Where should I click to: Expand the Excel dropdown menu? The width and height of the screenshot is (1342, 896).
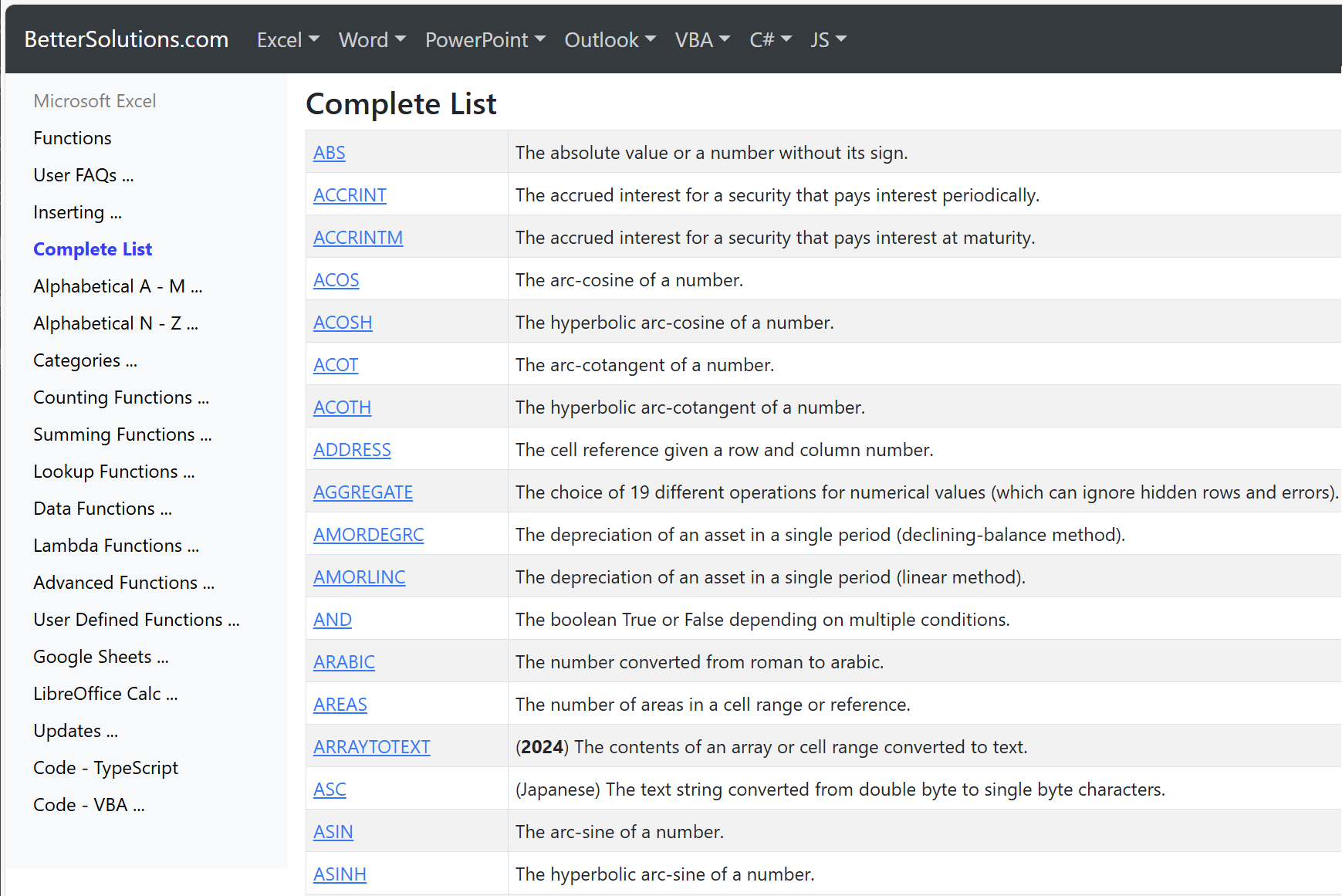coord(288,40)
